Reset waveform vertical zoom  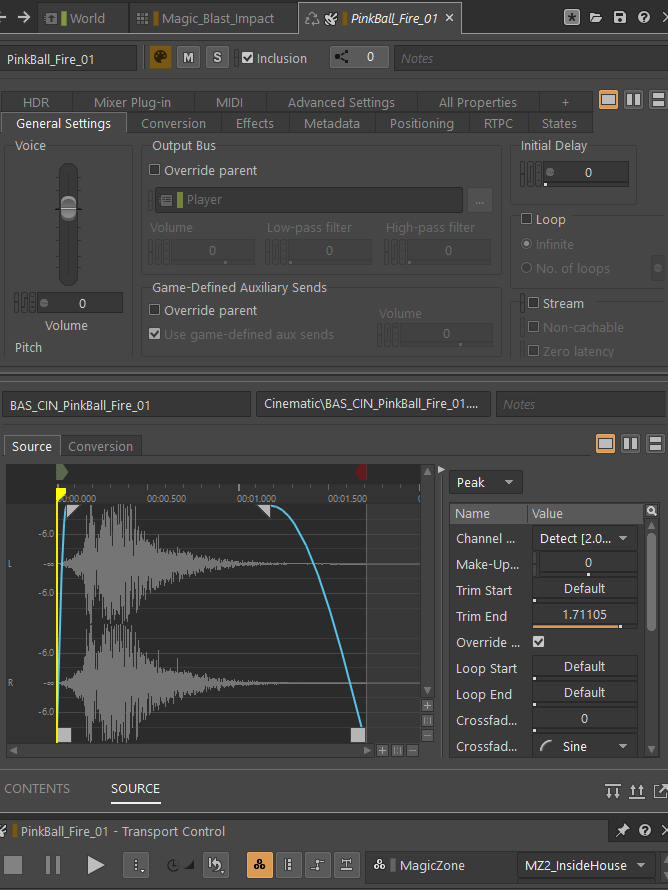coord(427,720)
